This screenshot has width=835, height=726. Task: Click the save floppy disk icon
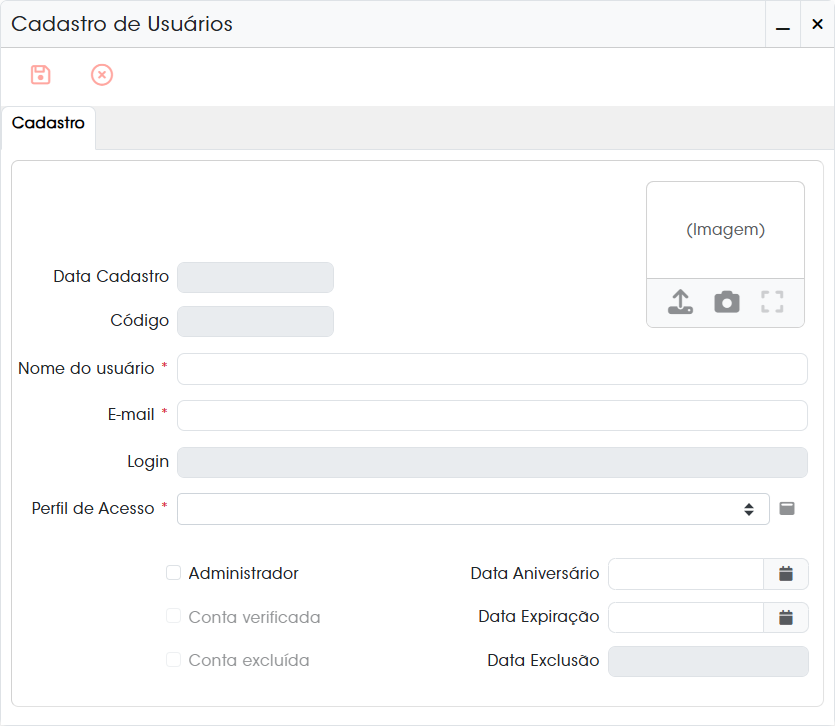[x=40, y=75]
